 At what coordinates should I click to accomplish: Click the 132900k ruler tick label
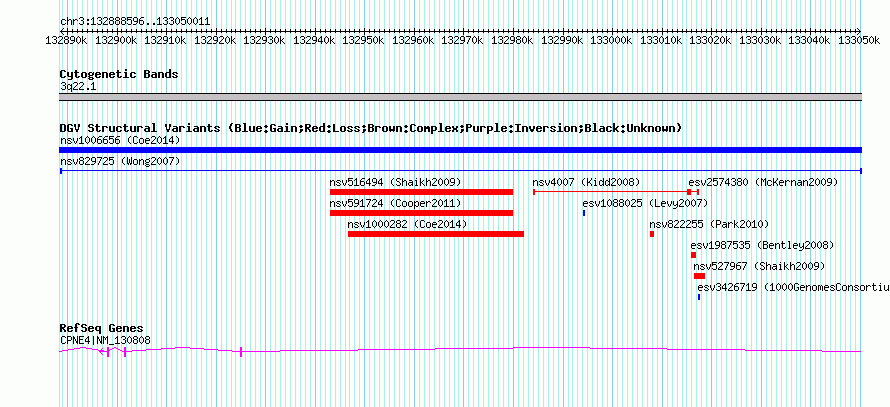(x=116, y=40)
